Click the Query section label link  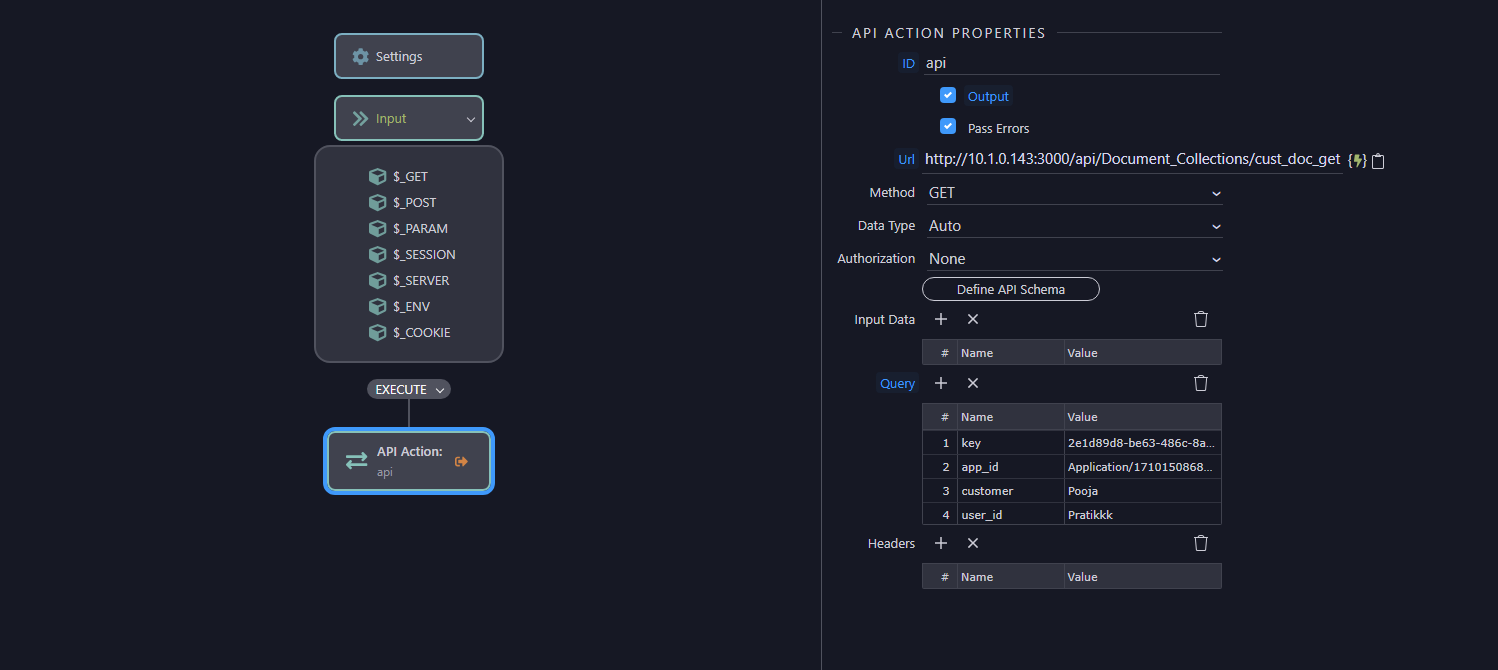(x=897, y=383)
